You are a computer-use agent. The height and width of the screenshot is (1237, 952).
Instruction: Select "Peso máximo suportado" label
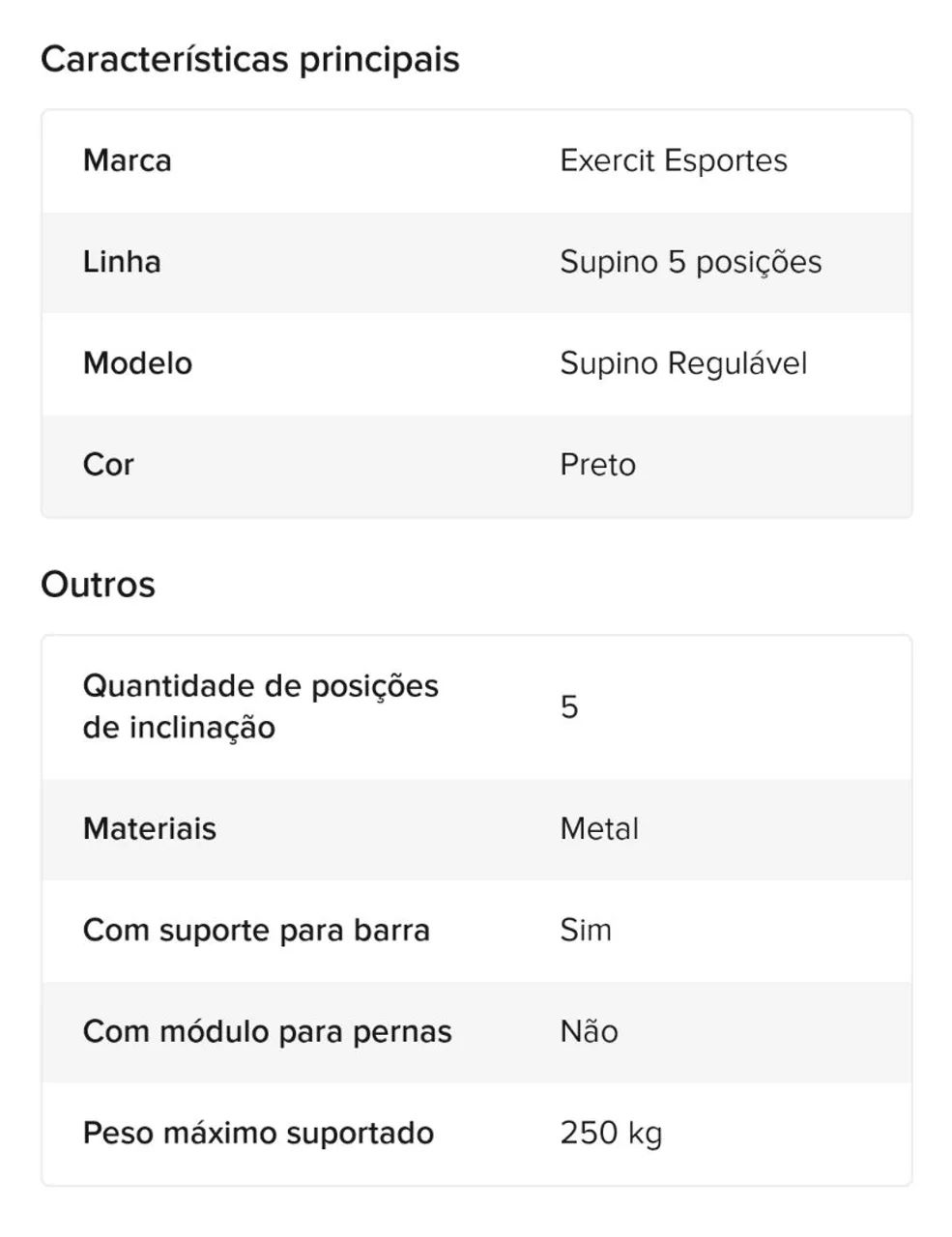[259, 1134]
